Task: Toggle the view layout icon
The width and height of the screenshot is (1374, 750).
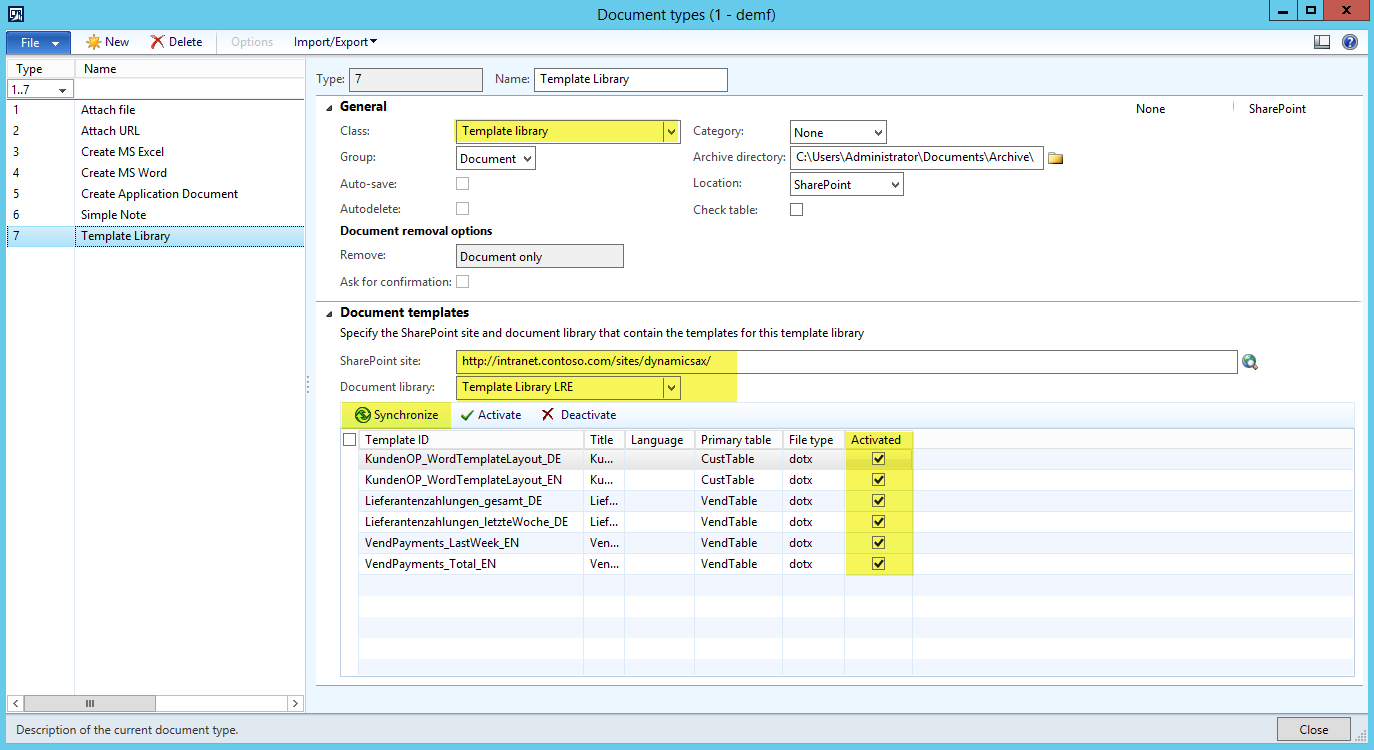Action: (1322, 42)
